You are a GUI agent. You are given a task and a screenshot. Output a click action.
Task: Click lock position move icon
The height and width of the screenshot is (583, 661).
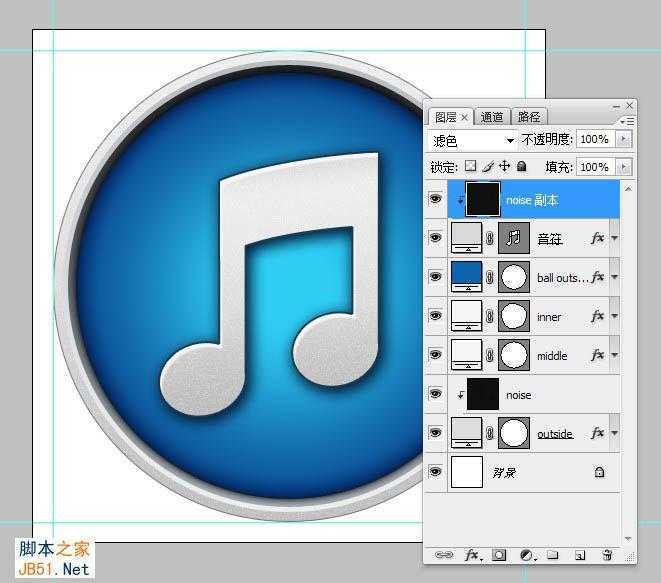pyautogui.click(x=504, y=167)
